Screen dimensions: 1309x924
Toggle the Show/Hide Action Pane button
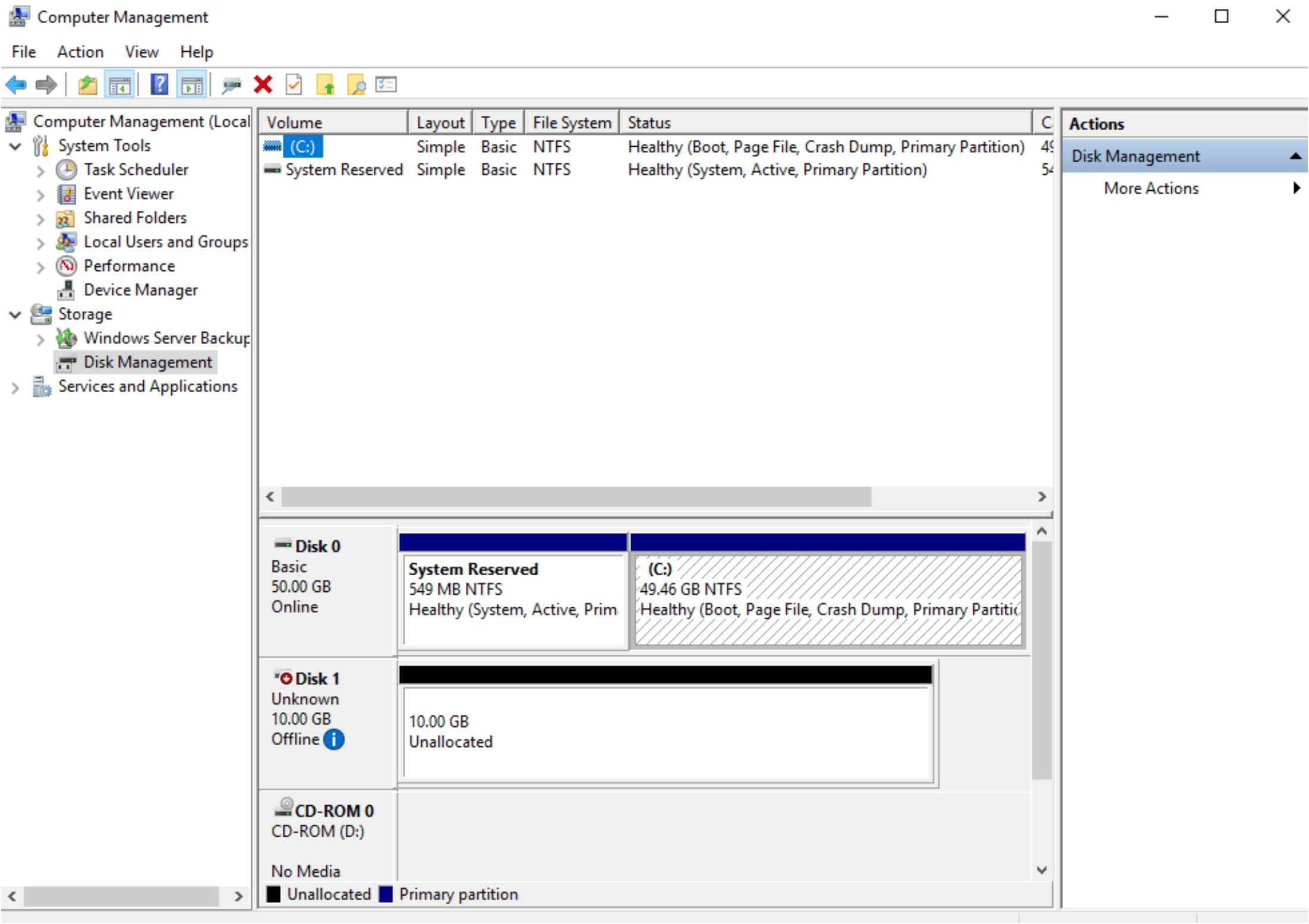pyautogui.click(x=192, y=86)
